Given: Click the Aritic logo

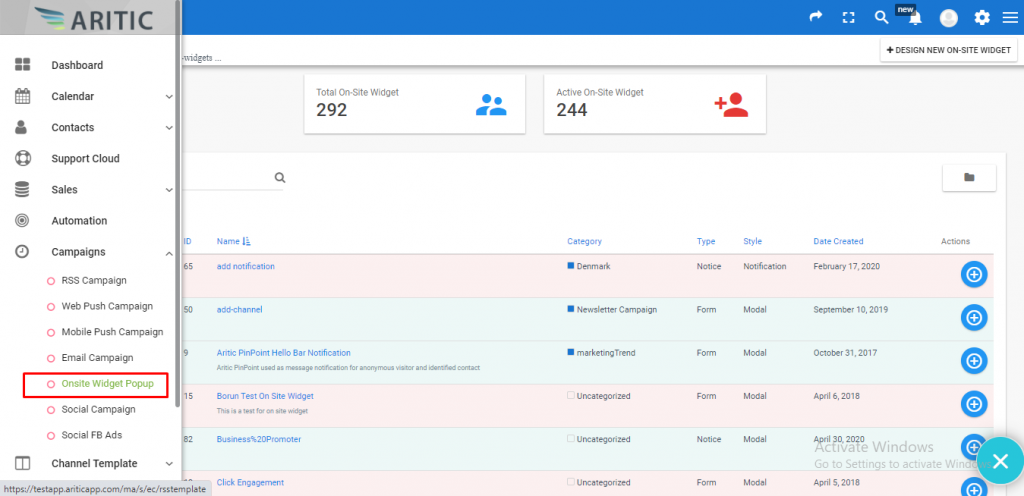Looking at the screenshot, I should pyautogui.click(x=94, y=19).
